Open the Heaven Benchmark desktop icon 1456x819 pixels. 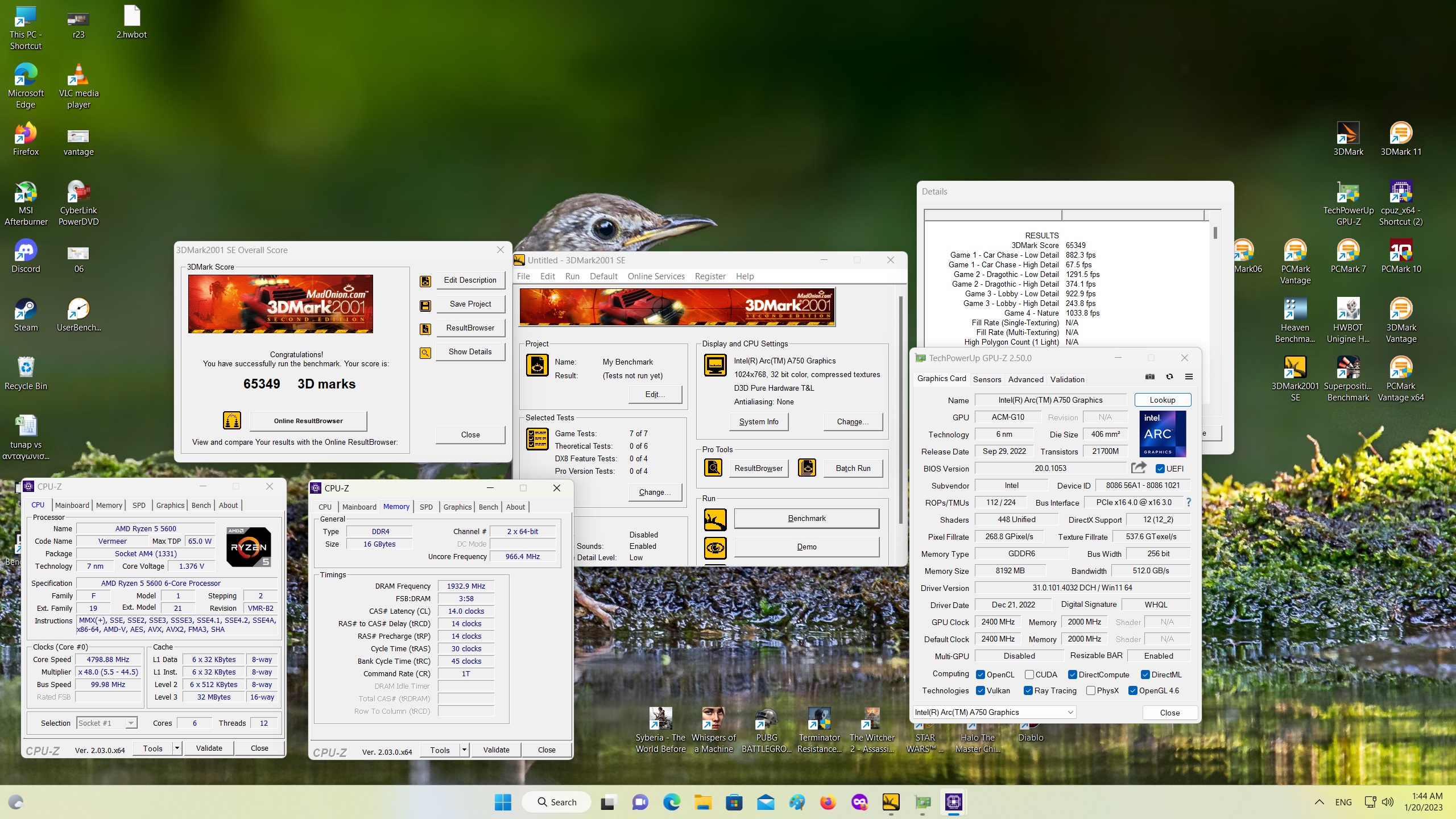click(x=1295, y=321)
